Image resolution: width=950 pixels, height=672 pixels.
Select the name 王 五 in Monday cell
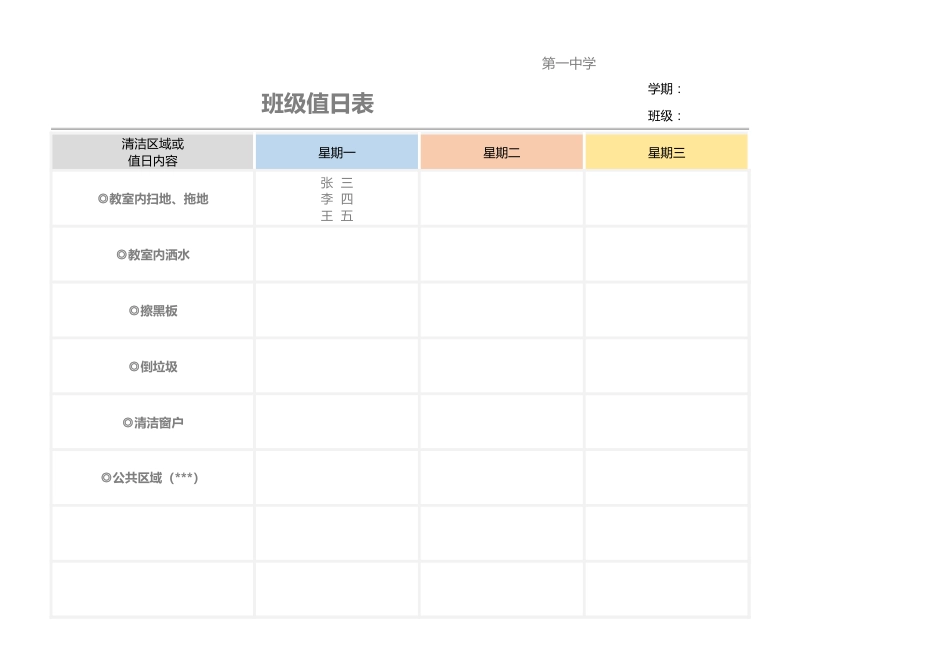(x=337, y=216)
